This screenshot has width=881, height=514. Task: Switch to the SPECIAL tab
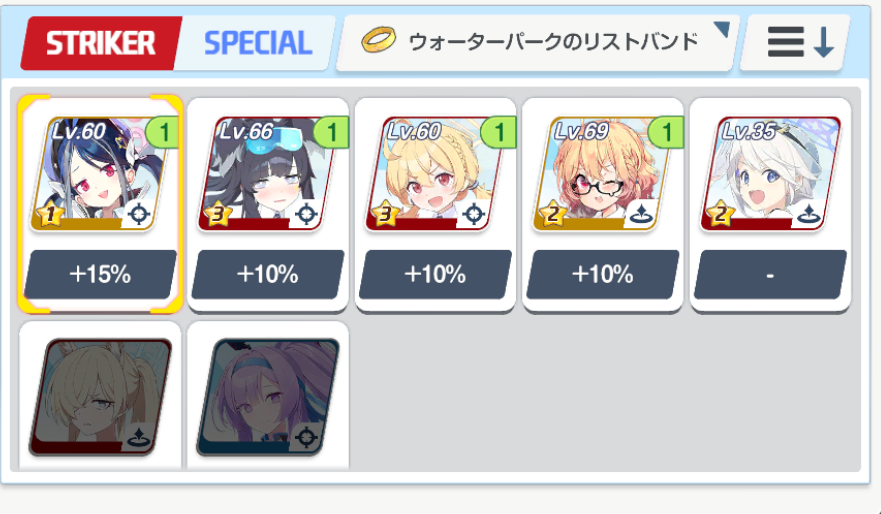(x=258, y=43)
